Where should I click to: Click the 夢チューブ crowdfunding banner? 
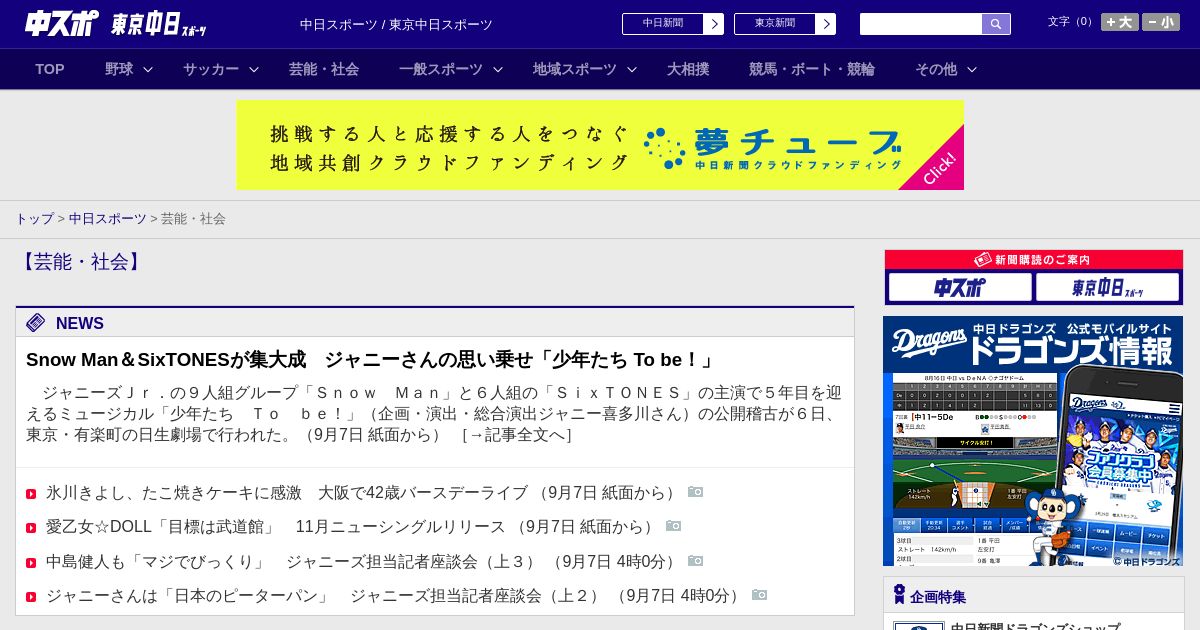coord(600,145)
